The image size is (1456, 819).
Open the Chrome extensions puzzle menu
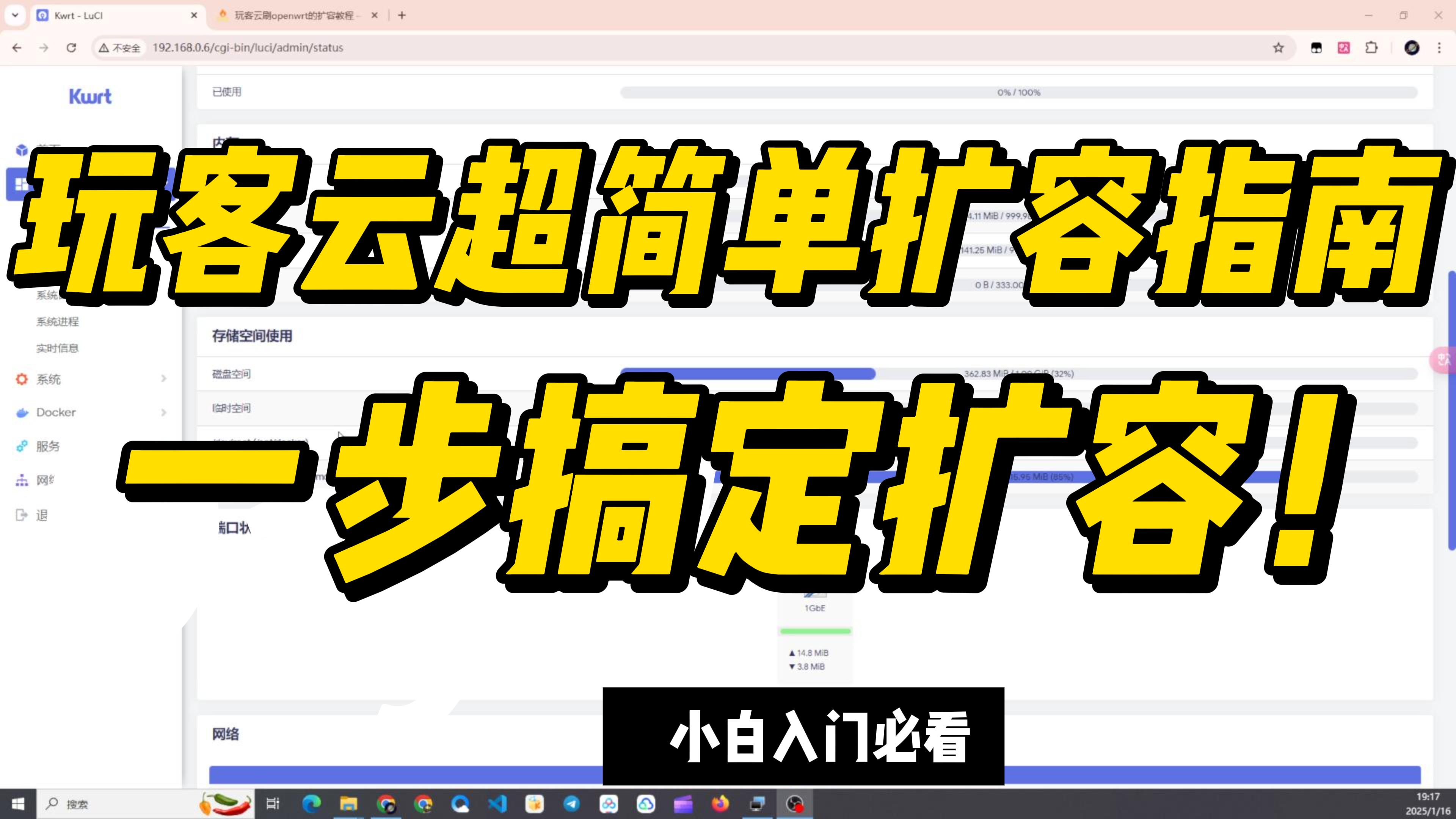pyautogui.click(x=1371, y=48)
